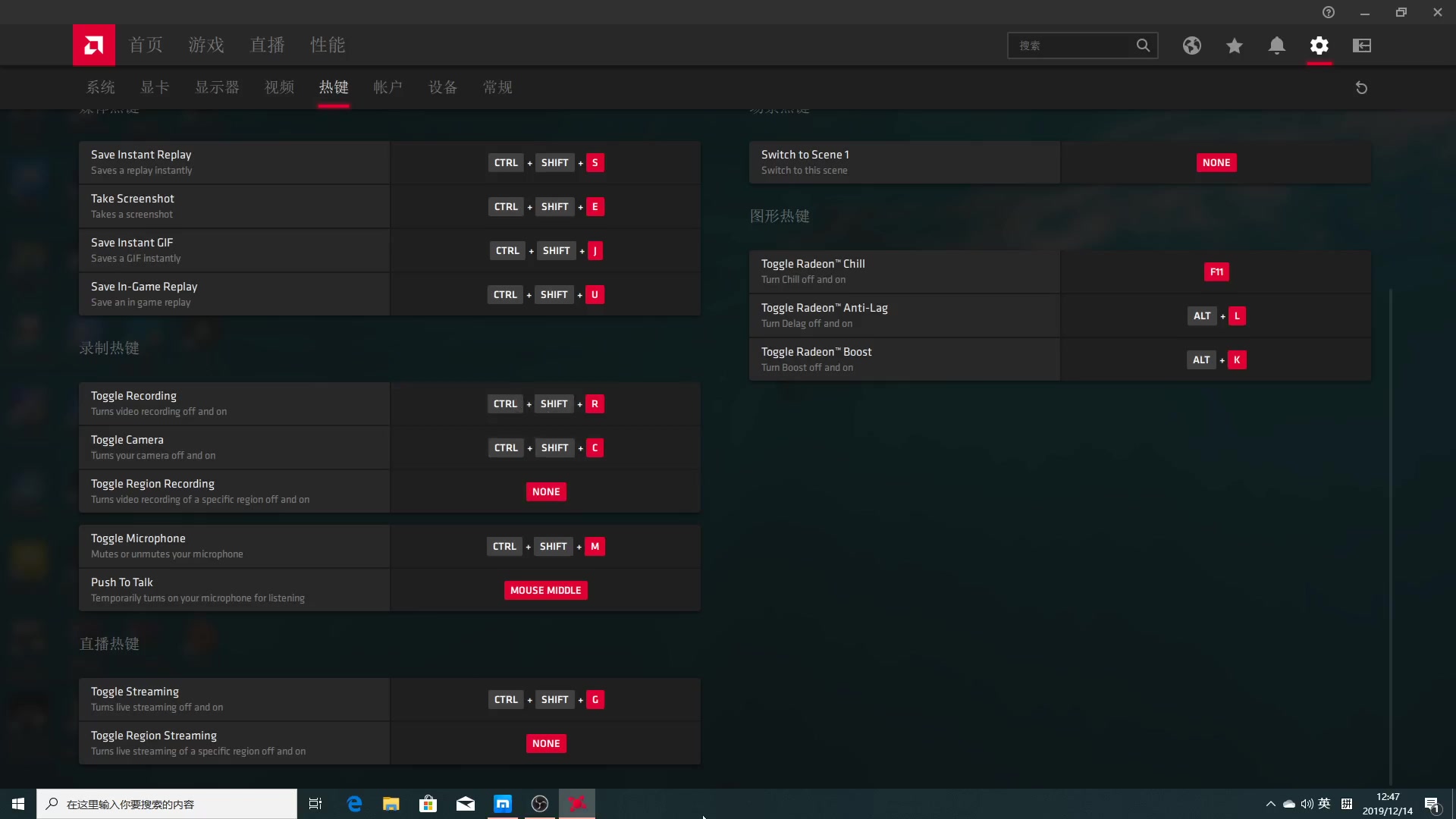
Task: Launch Radeon app from taskbar
Action: tap(577, 803)
